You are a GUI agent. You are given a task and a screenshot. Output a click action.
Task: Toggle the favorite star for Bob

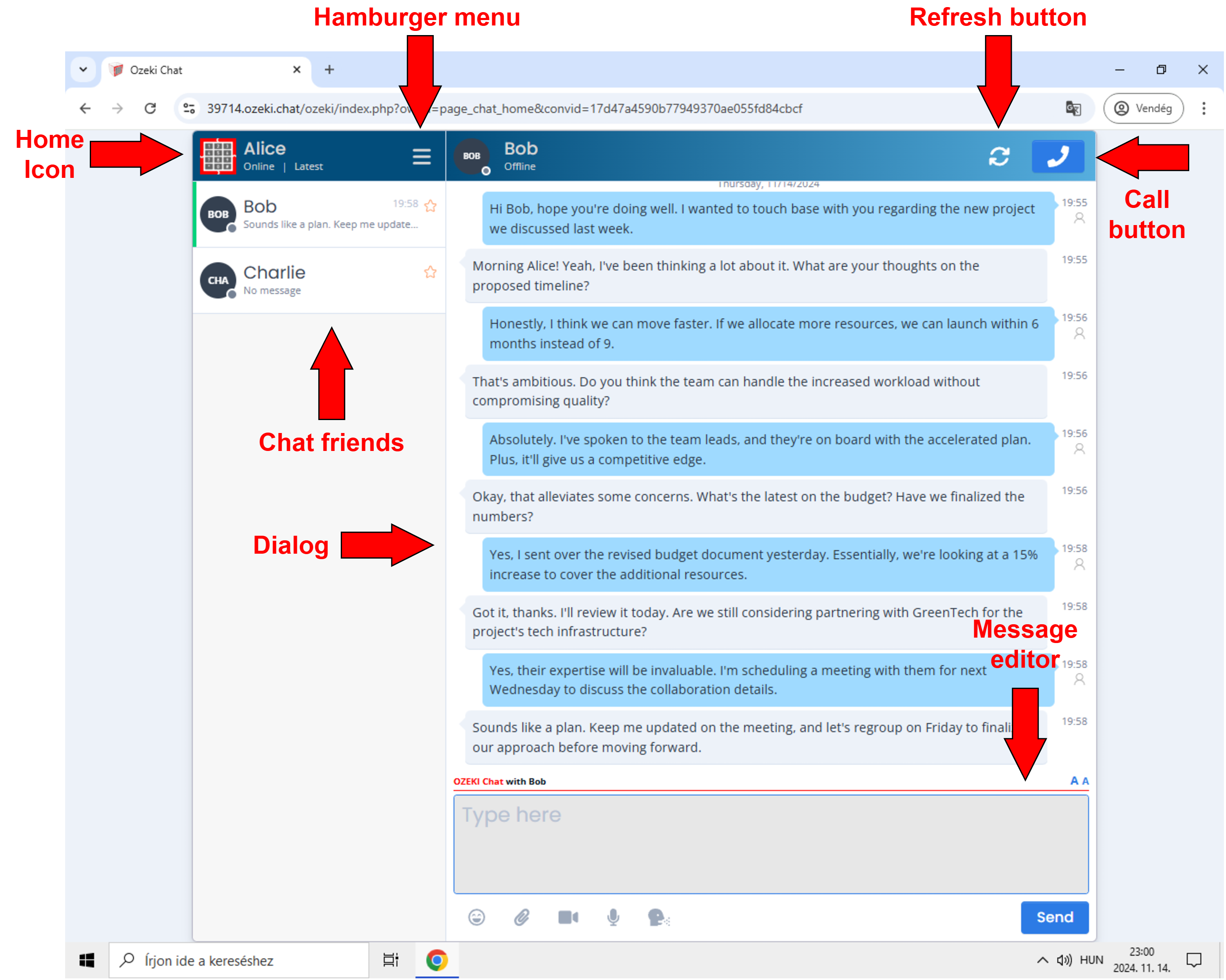(431, 205)
